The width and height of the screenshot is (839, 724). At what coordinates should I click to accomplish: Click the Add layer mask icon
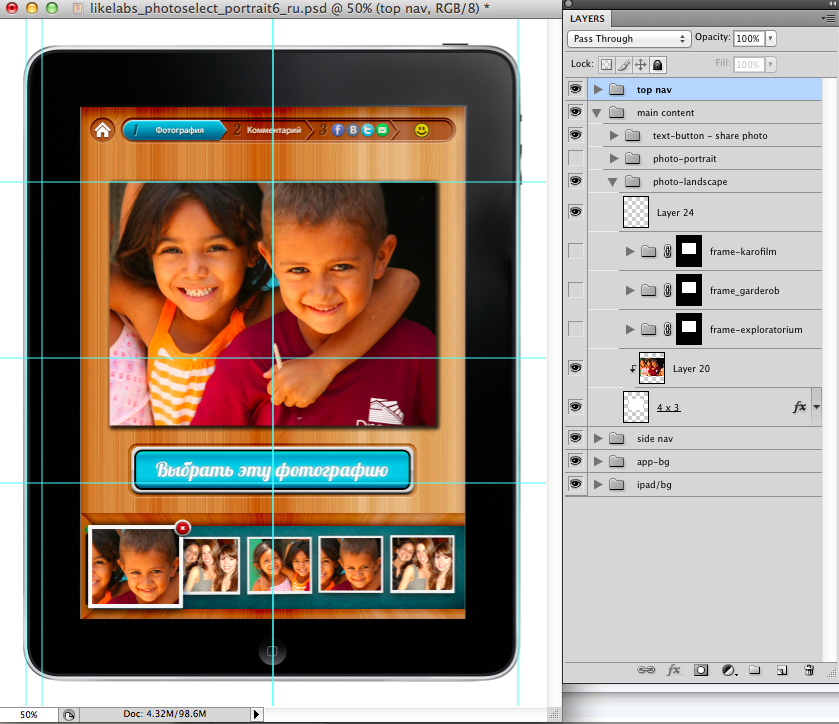click(x=701, y=671)
